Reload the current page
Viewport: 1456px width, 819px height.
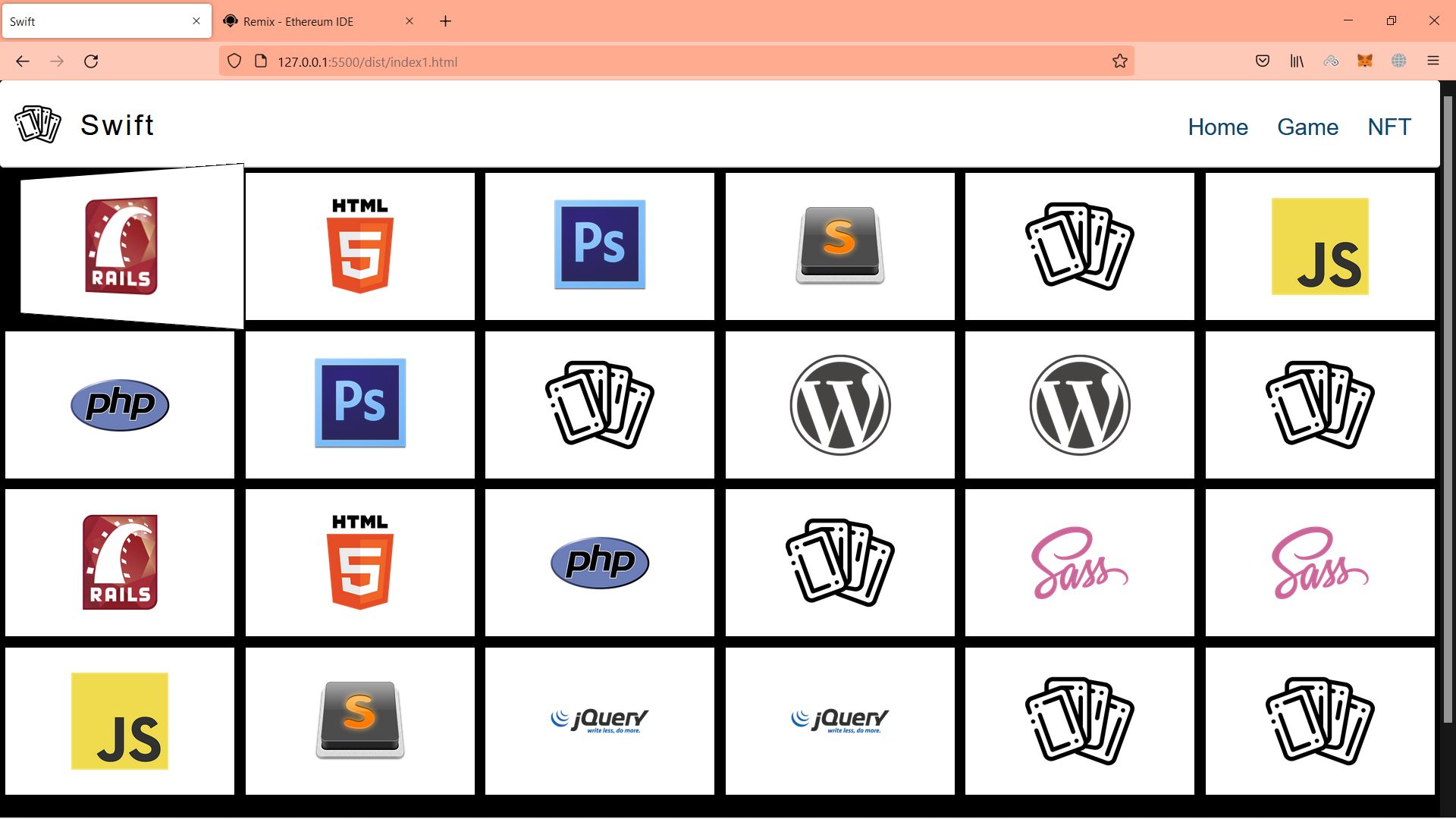[91, 61]
